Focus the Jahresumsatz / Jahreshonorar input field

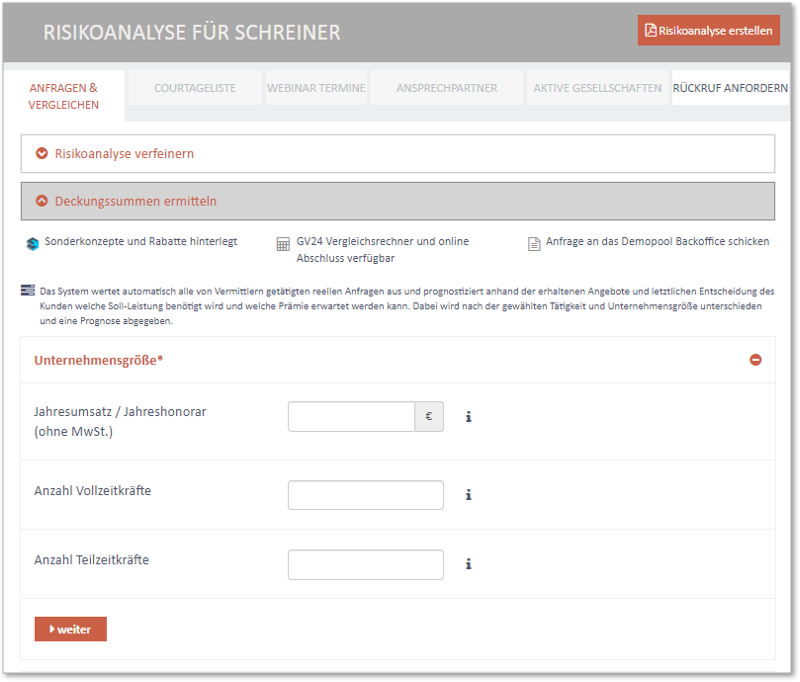352,417
